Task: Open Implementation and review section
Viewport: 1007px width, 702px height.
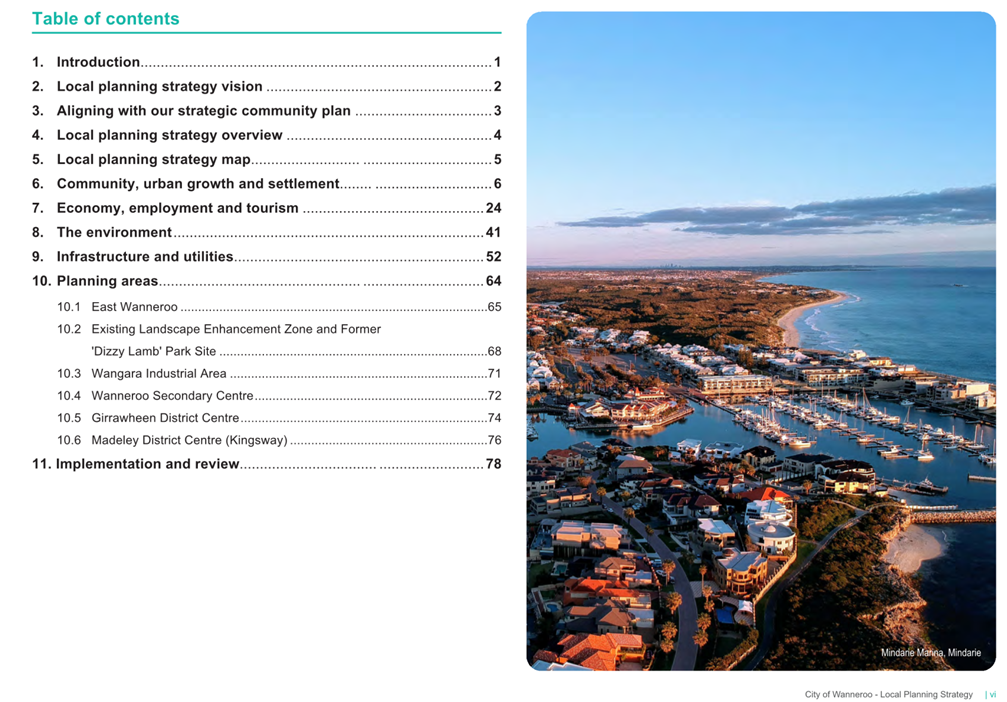Action: point(267,464)
